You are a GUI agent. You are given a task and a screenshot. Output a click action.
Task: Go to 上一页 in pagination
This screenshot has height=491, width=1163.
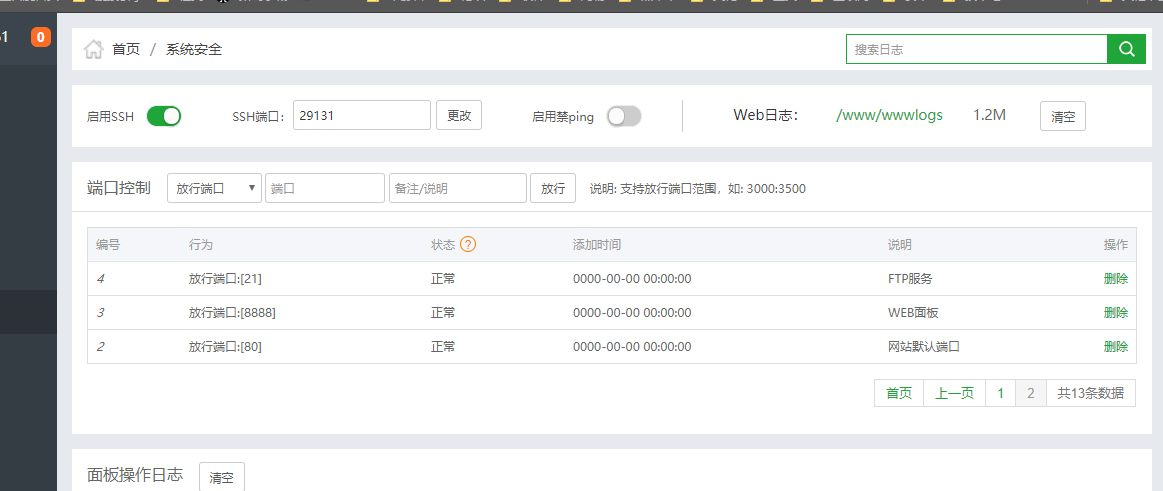(954, 393)
